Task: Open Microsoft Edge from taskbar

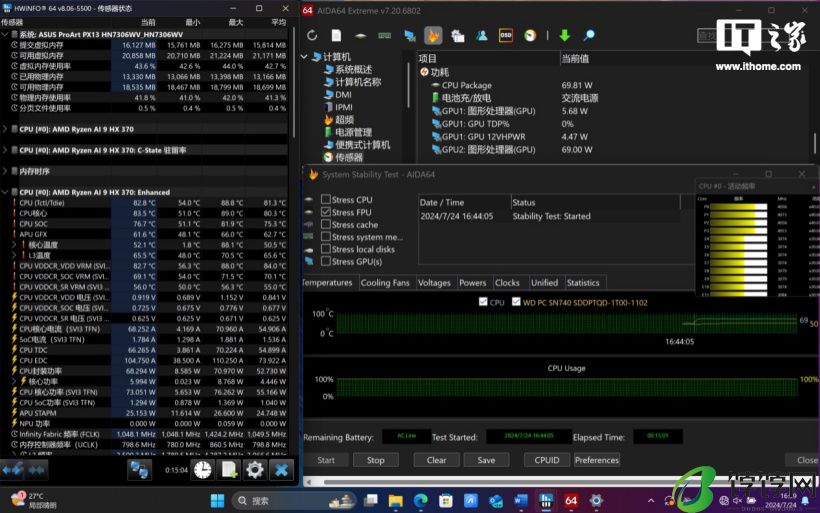Action: [x=420, y=500]
